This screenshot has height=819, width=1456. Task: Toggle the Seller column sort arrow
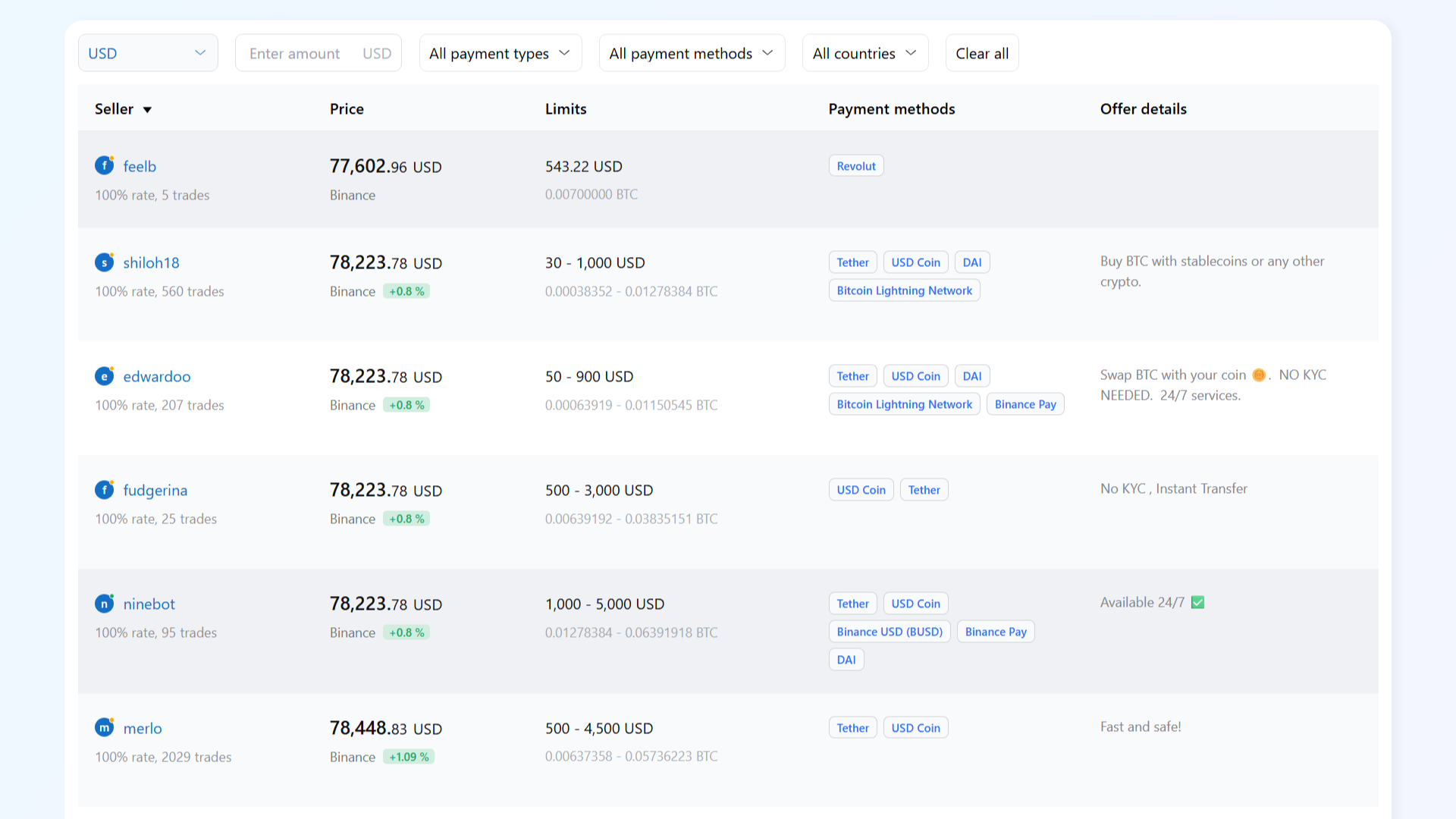click(x=147, y=109)
